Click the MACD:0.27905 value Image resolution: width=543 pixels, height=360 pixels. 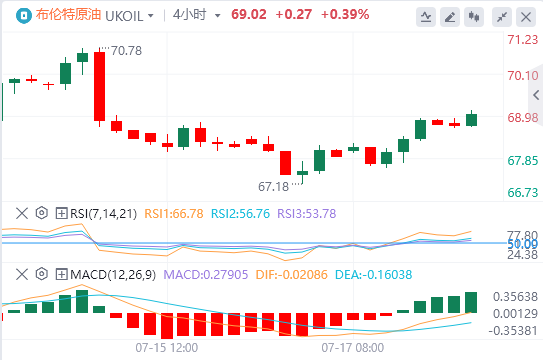(x=206, y=275)
